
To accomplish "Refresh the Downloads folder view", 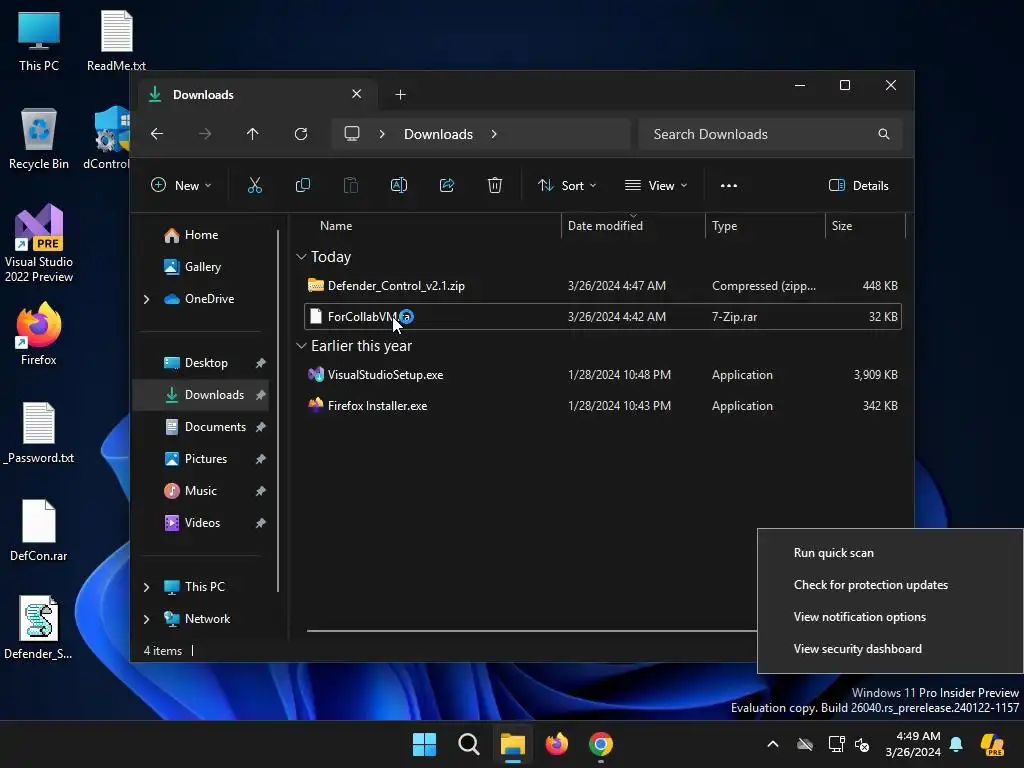I will (300, 134).
